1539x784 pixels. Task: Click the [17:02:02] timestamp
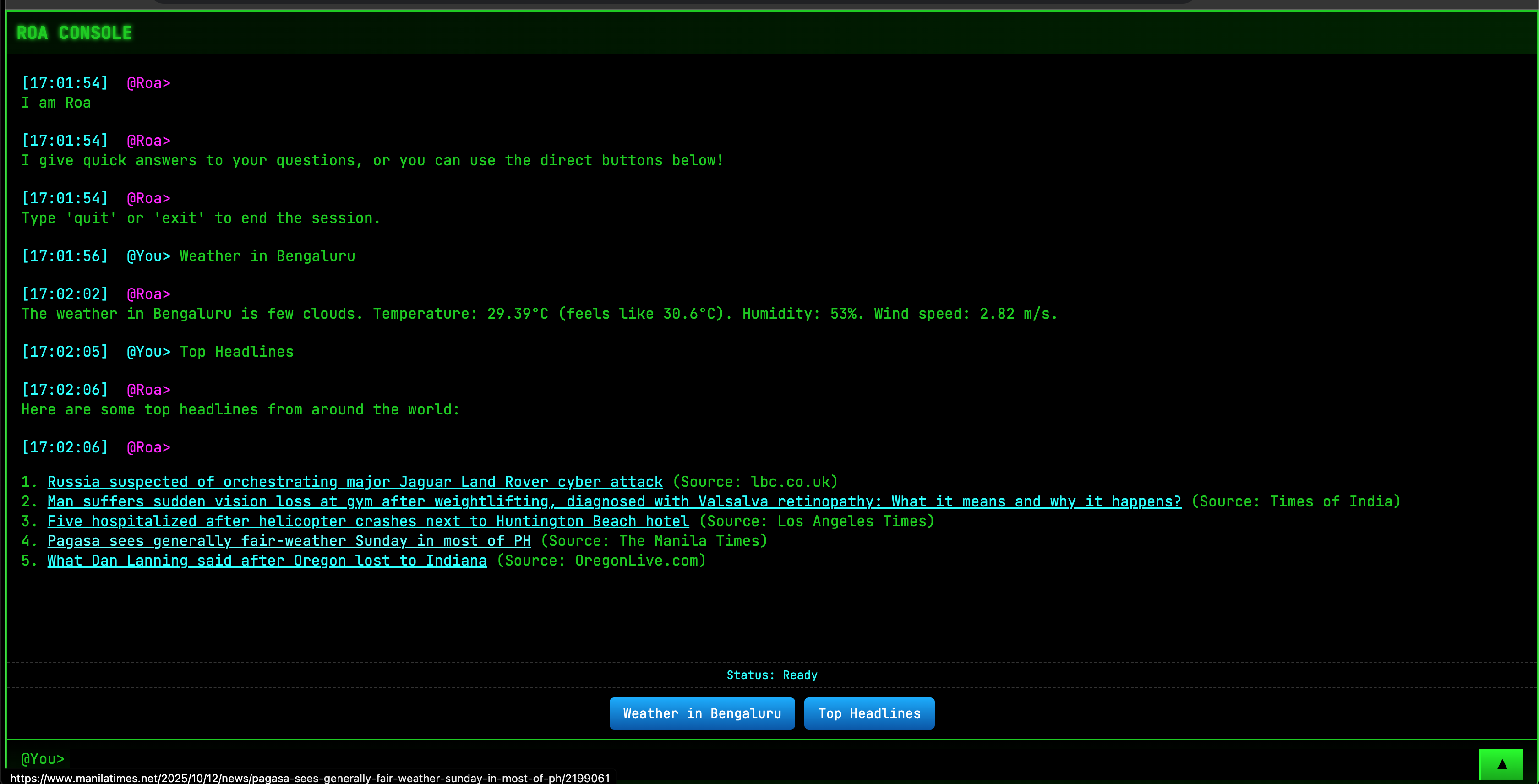pos(65,294)
